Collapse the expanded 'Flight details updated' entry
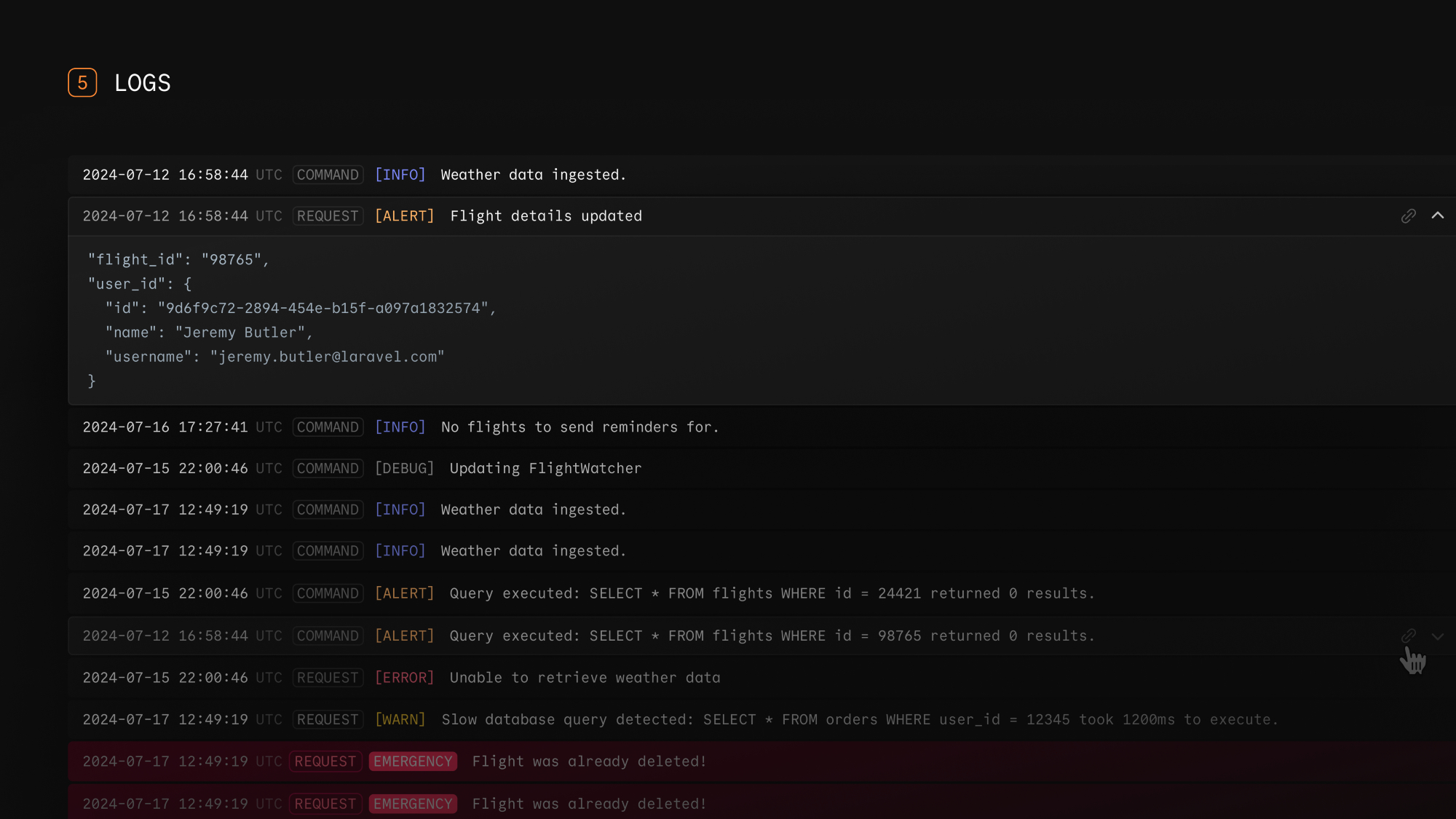Viewport: 1456px width, 819px height. click(1437, 216)
